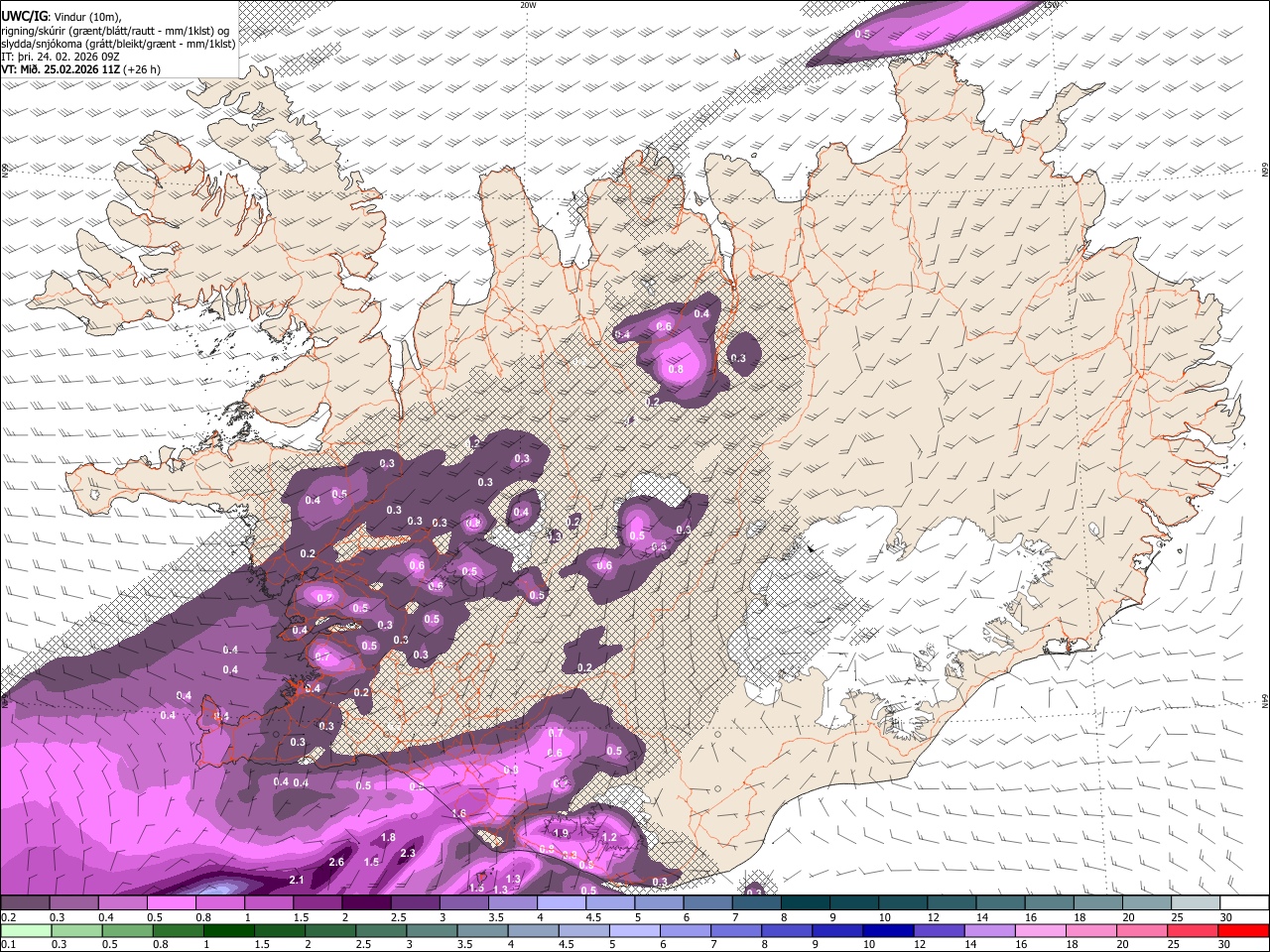Click the dark green 1 swatch in rain scale

click(228, 930)
